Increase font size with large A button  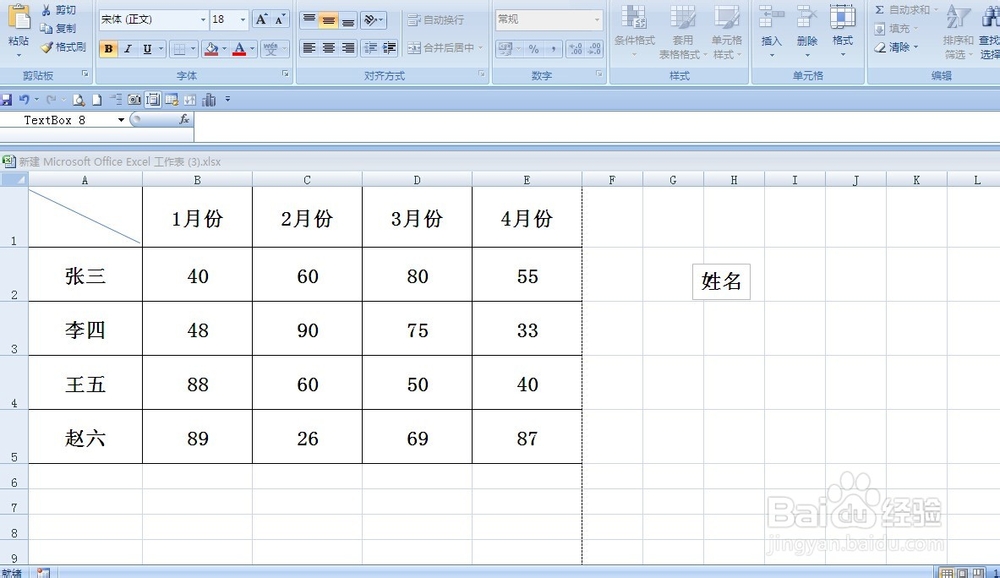click(261, 20)
